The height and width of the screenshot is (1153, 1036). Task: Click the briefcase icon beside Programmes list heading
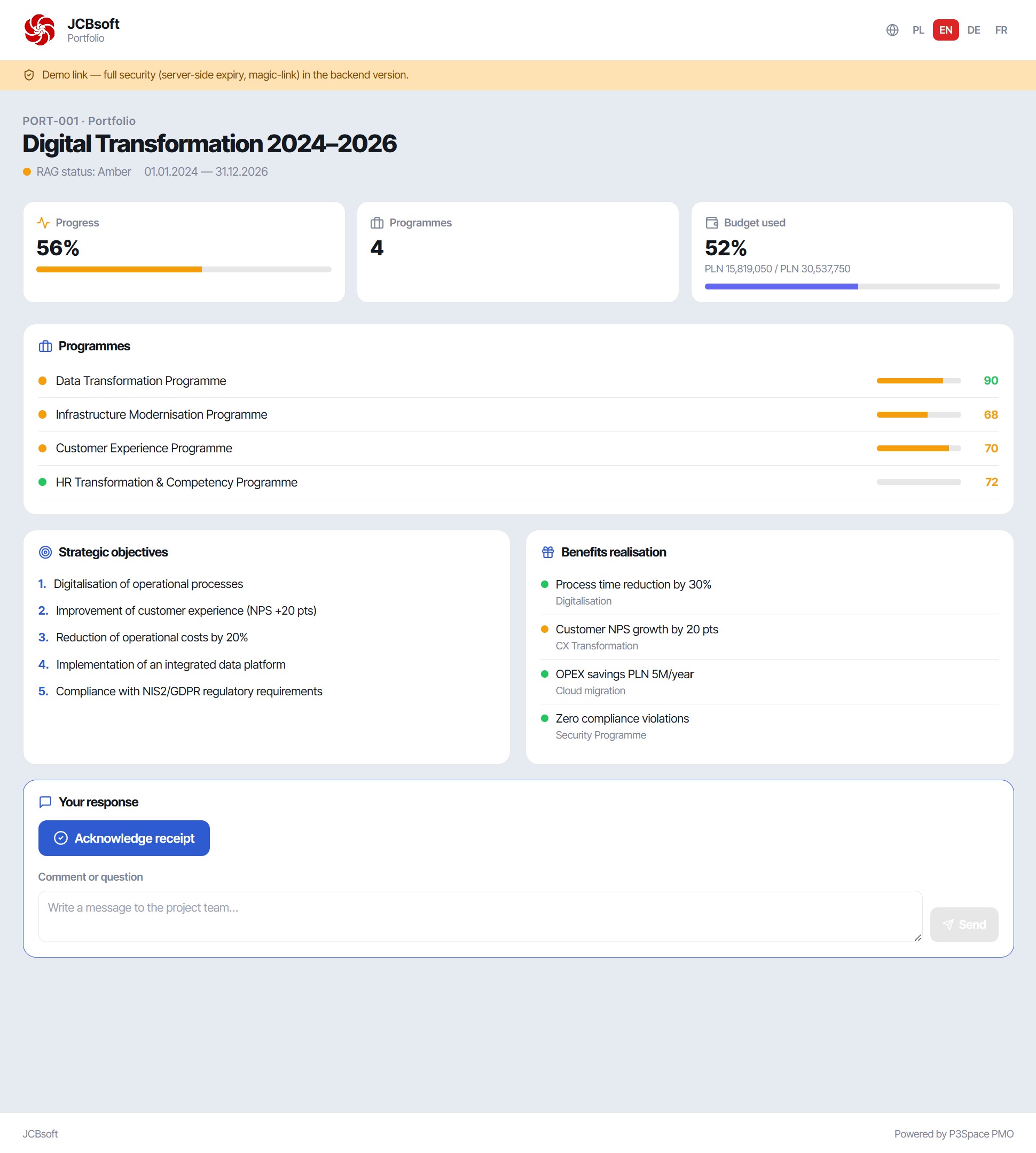tap(45, 346)
